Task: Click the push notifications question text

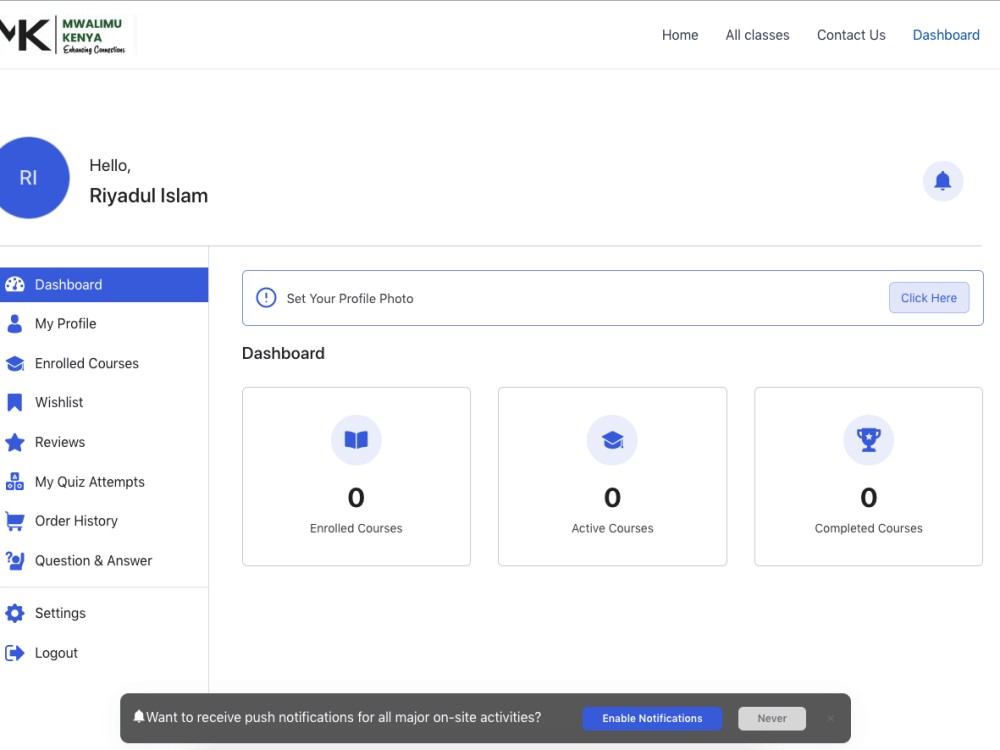Action: [x=344, y=717]
